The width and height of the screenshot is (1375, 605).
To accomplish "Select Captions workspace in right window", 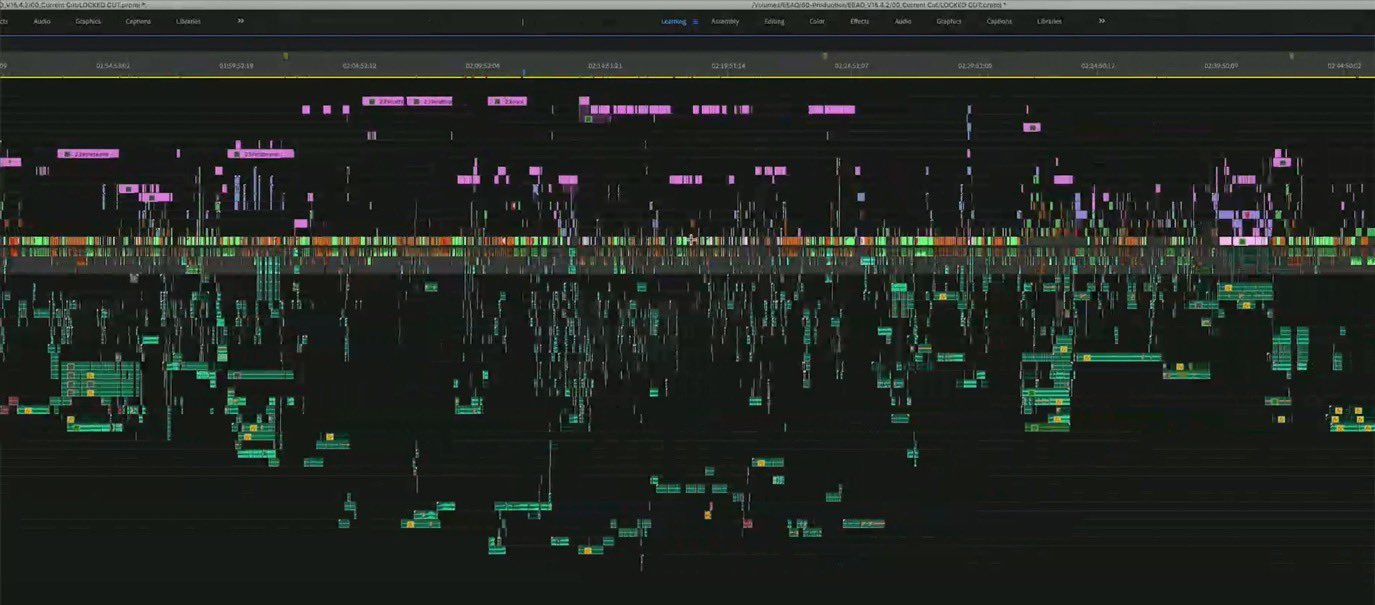I will click(999, 21).
